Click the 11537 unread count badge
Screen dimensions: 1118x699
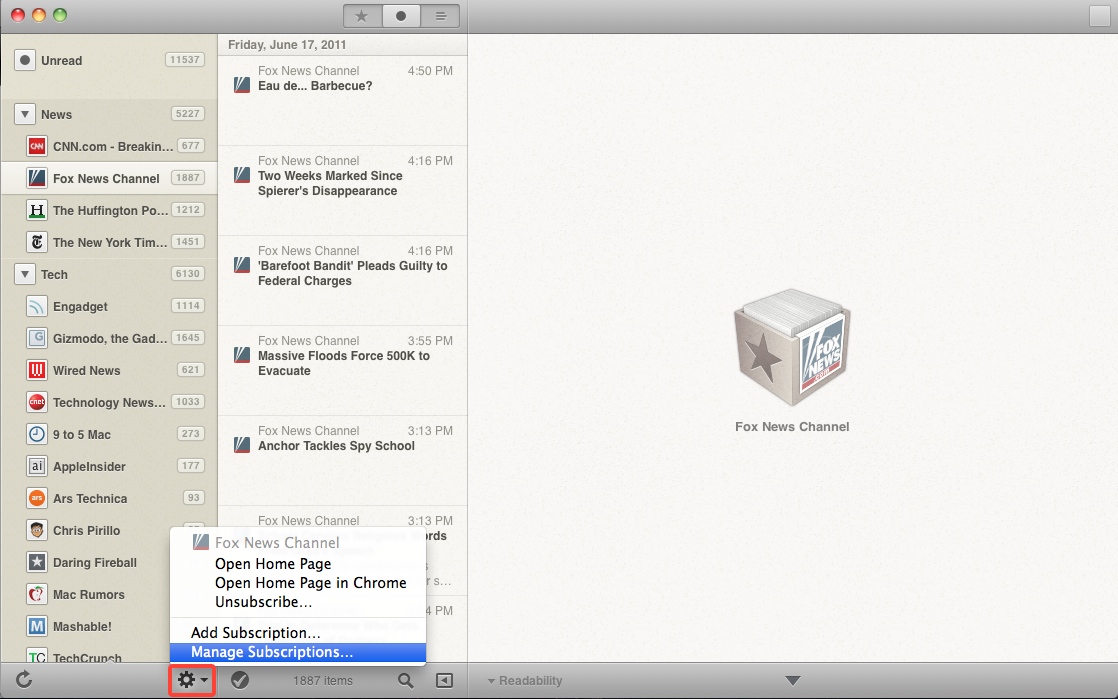(185, 59)
